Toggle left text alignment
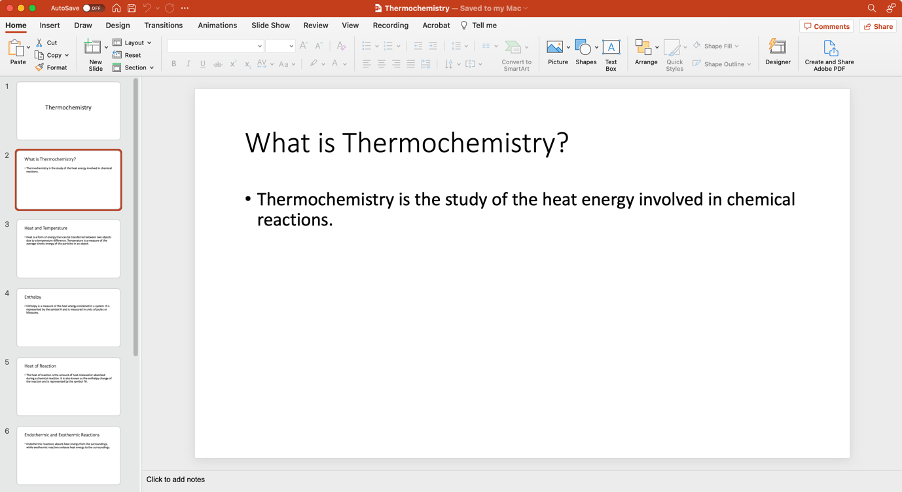 tap(366, 64)
